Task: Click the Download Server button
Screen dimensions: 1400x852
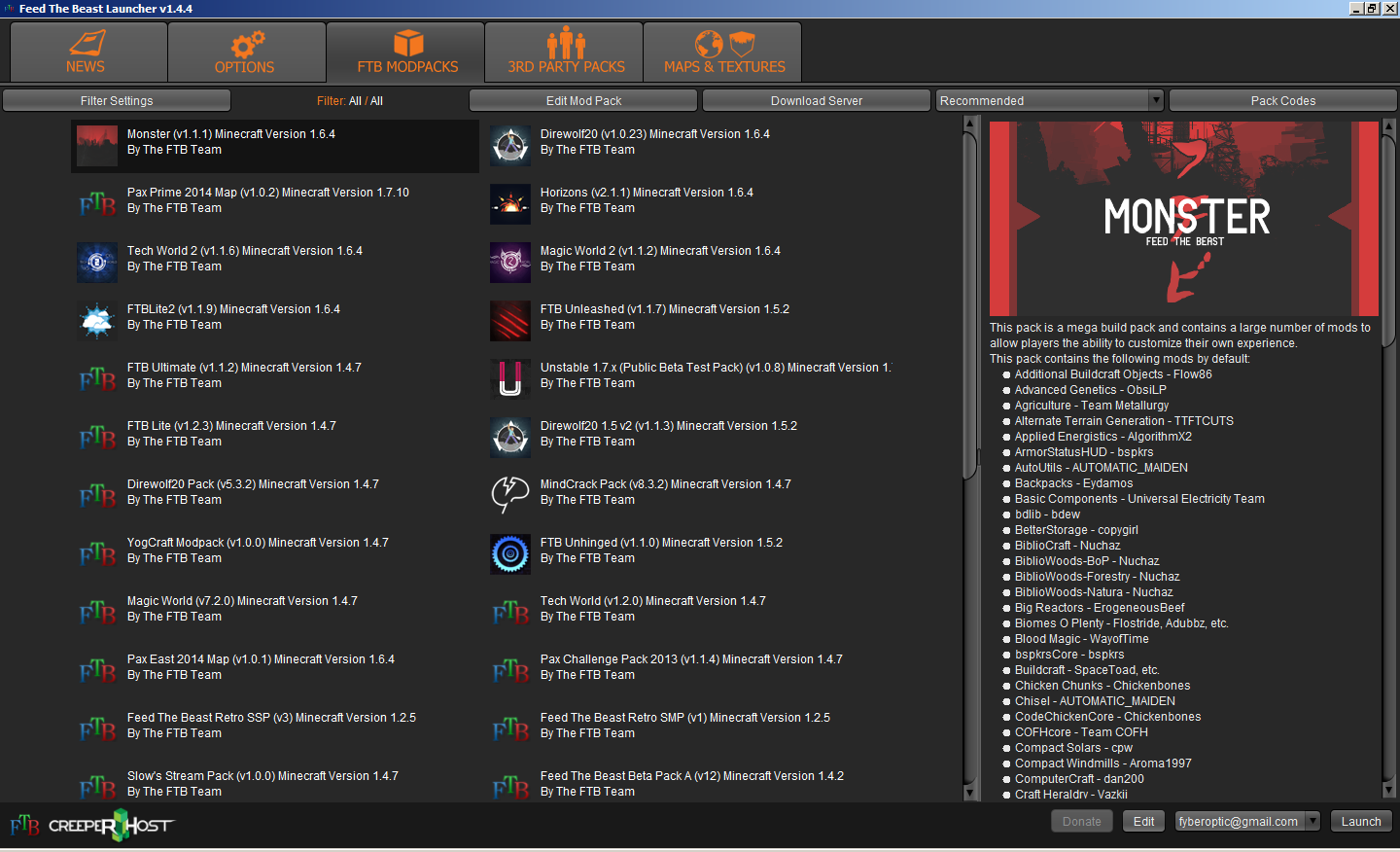Action: [817, 100]
